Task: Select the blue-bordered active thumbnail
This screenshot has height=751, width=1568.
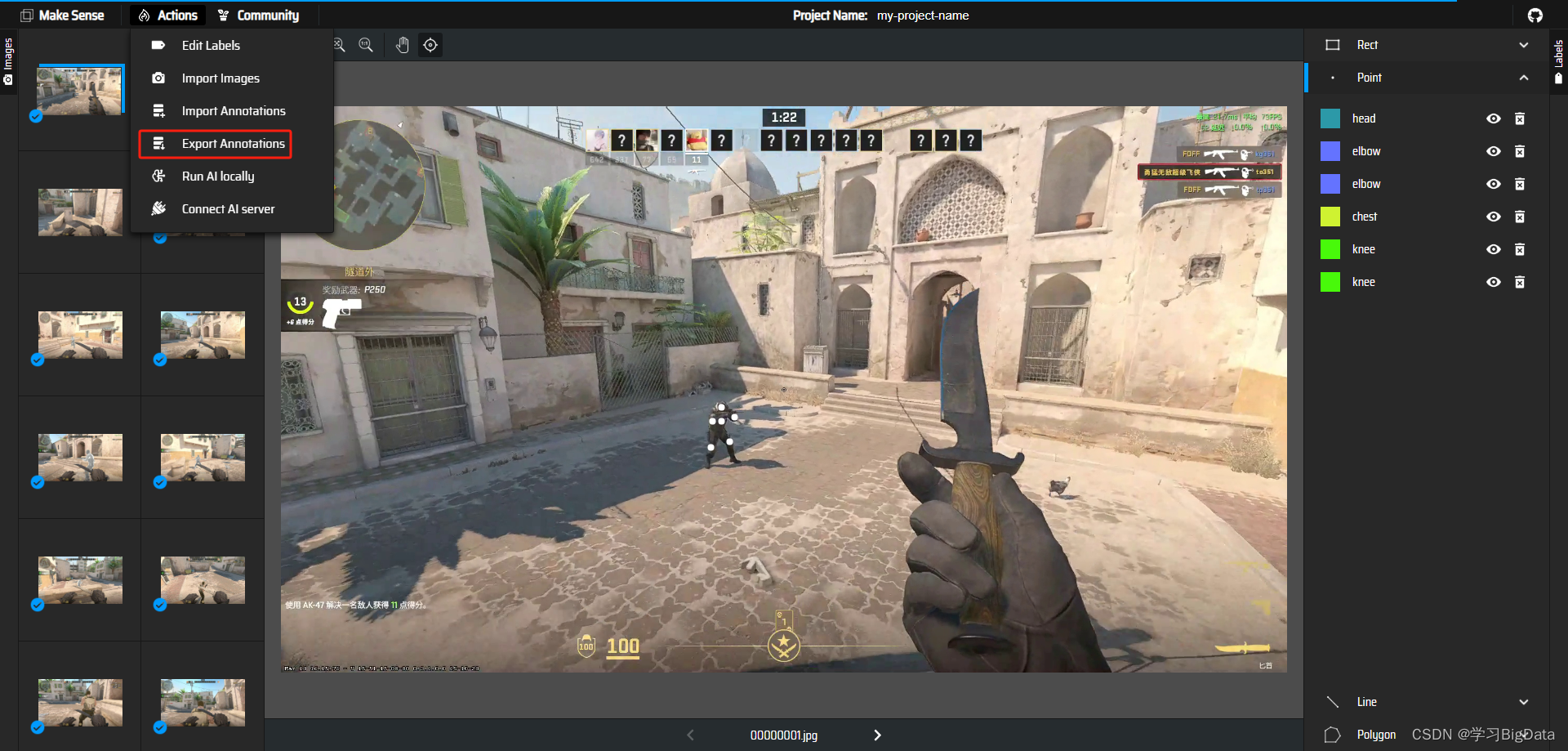Action: [80, 90]
